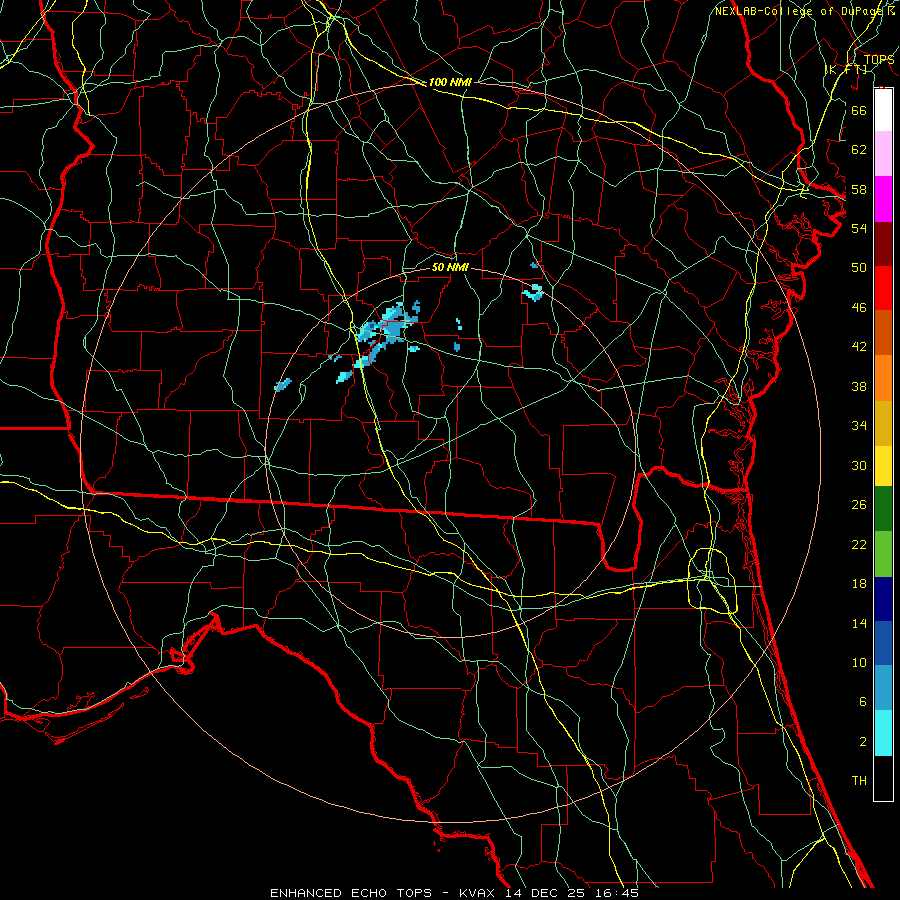Click the "58" legend value
The width and height of the screenshot is (900, 900).
[x=859, y=189]
